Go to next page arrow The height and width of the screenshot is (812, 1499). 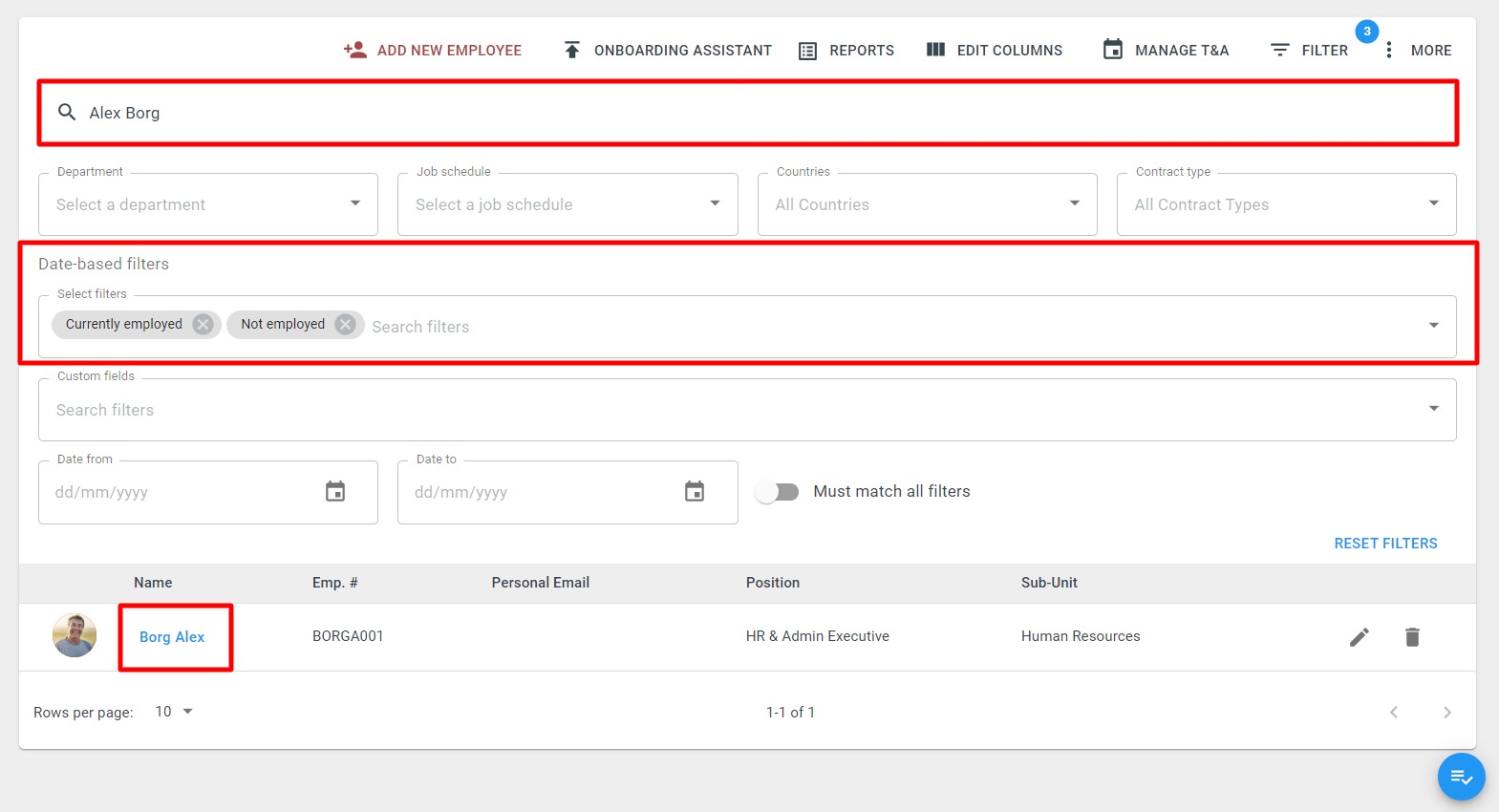tap(1447, 712)
